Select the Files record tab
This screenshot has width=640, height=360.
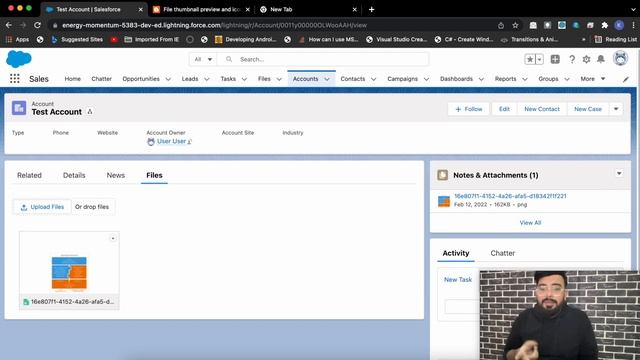tap(154, 175)
